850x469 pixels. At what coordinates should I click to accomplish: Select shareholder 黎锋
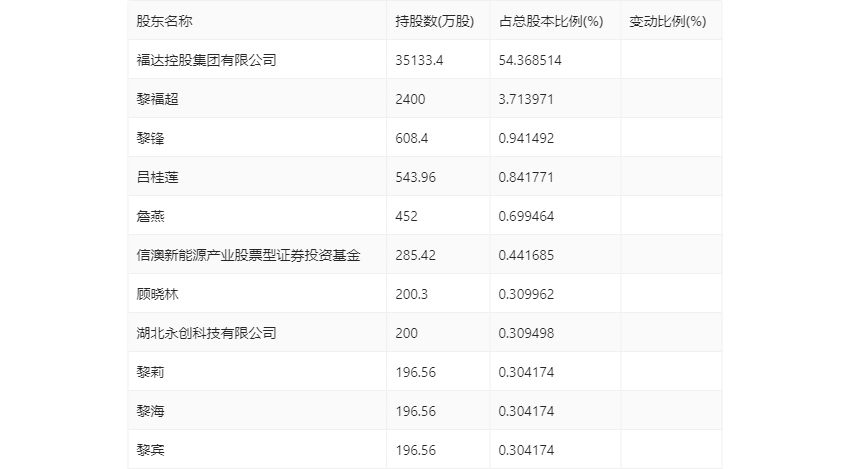pos(150,138)
